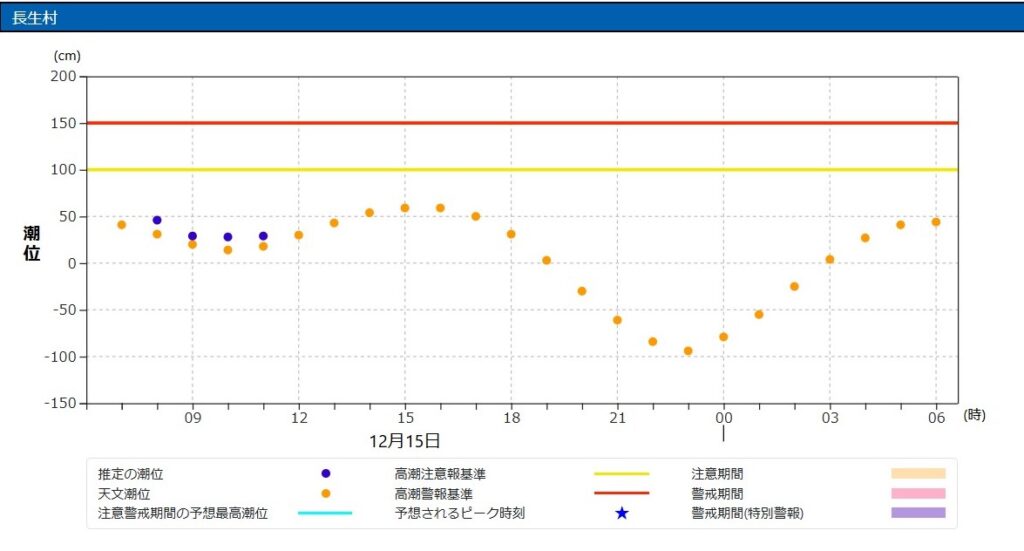Viewport: 1024px width, 551px height.
Task: Click the 高潮警報基準 legend label
Action: (x=434, y=494)
